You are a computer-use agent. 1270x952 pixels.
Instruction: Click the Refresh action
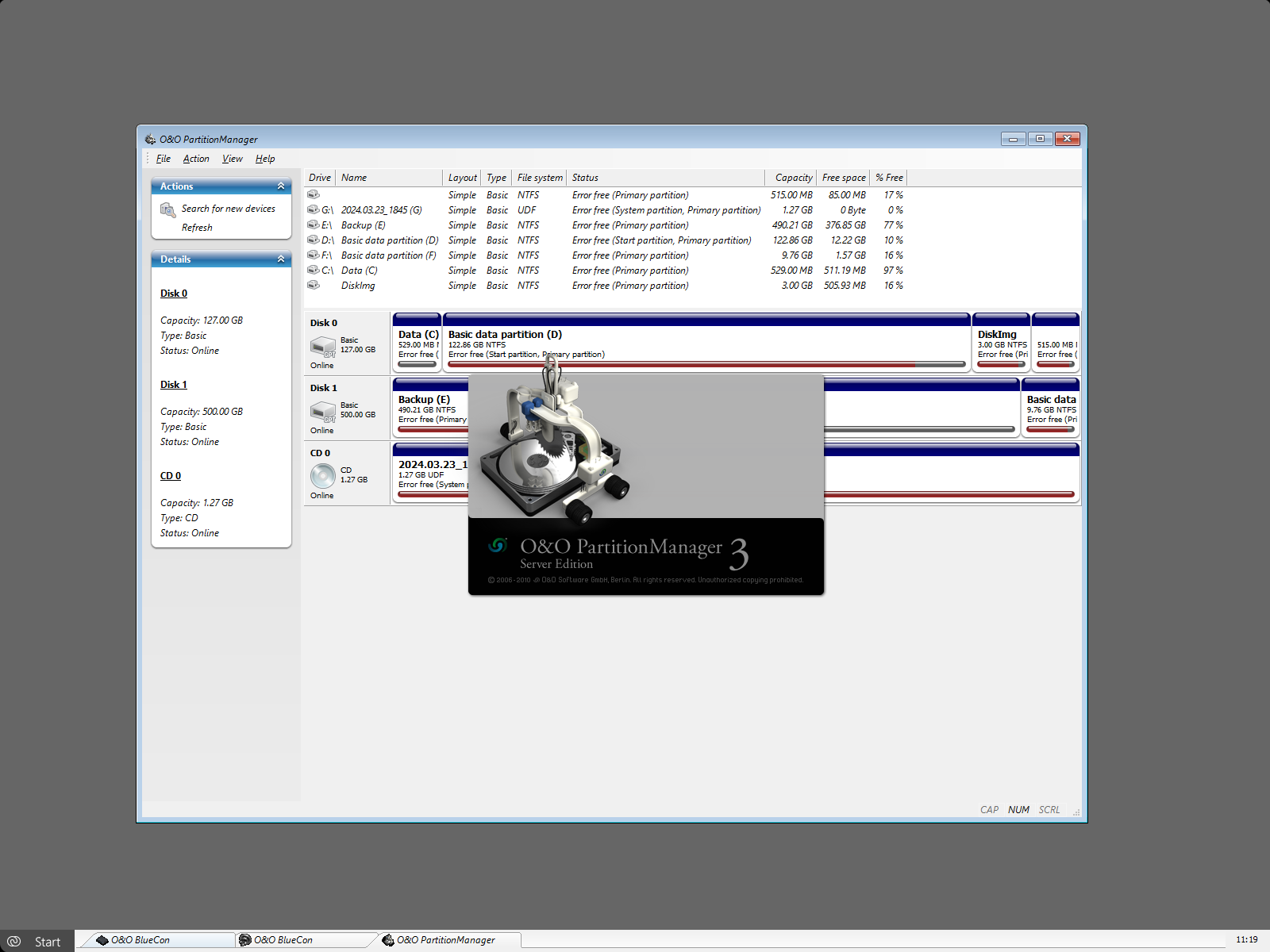tap(197, 228)
